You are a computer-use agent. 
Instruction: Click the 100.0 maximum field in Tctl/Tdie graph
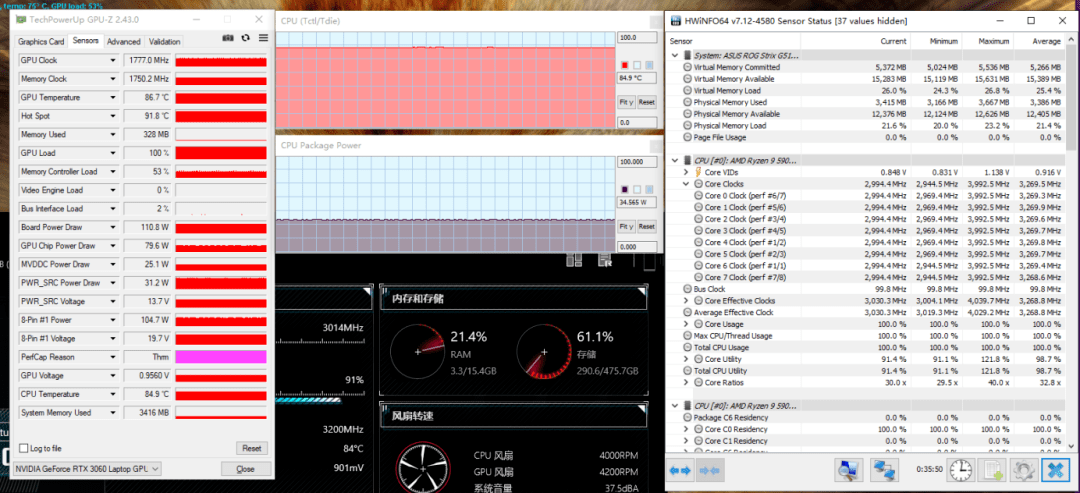click(636, 38)
